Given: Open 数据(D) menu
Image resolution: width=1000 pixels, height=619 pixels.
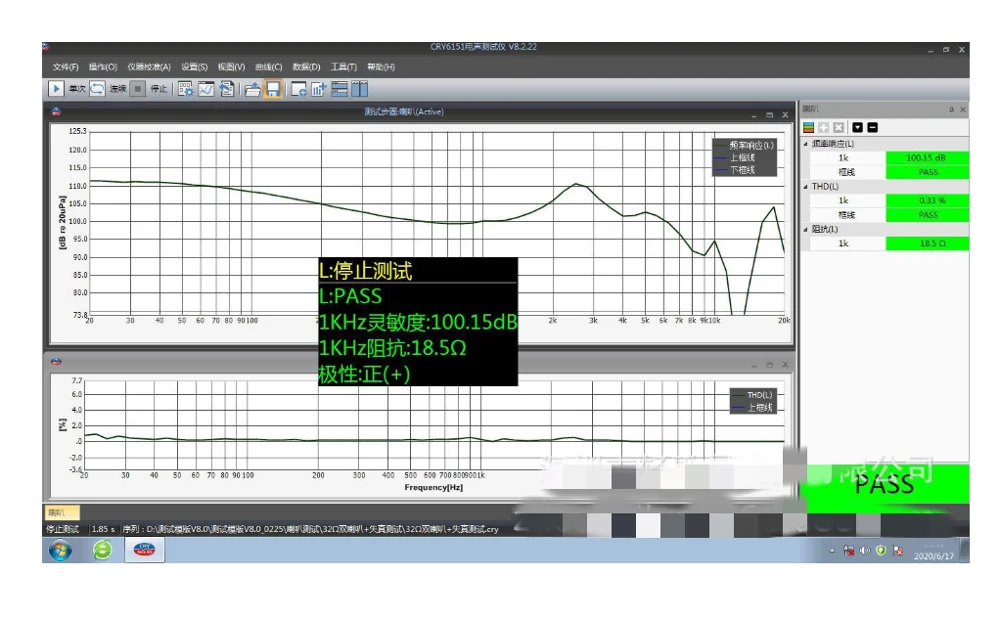Looking at the screenshot, I should (306, 67).
